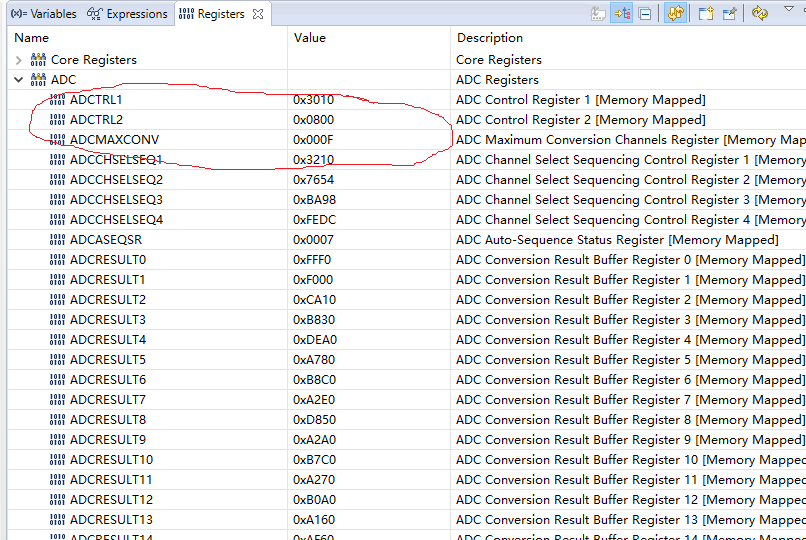Click the ADCCHSELSEQ1 value 0x3210

click(314, 160)
